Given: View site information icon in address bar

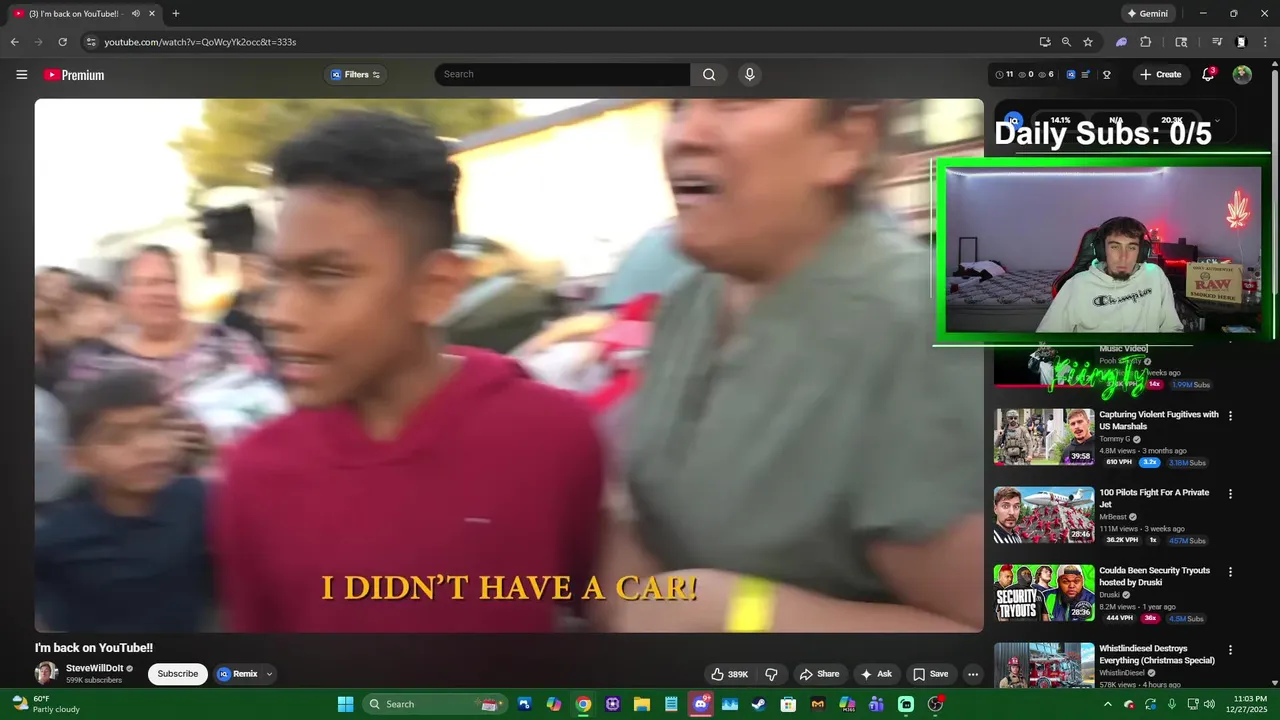Looking at the screenshot, I should click(91, 42).
